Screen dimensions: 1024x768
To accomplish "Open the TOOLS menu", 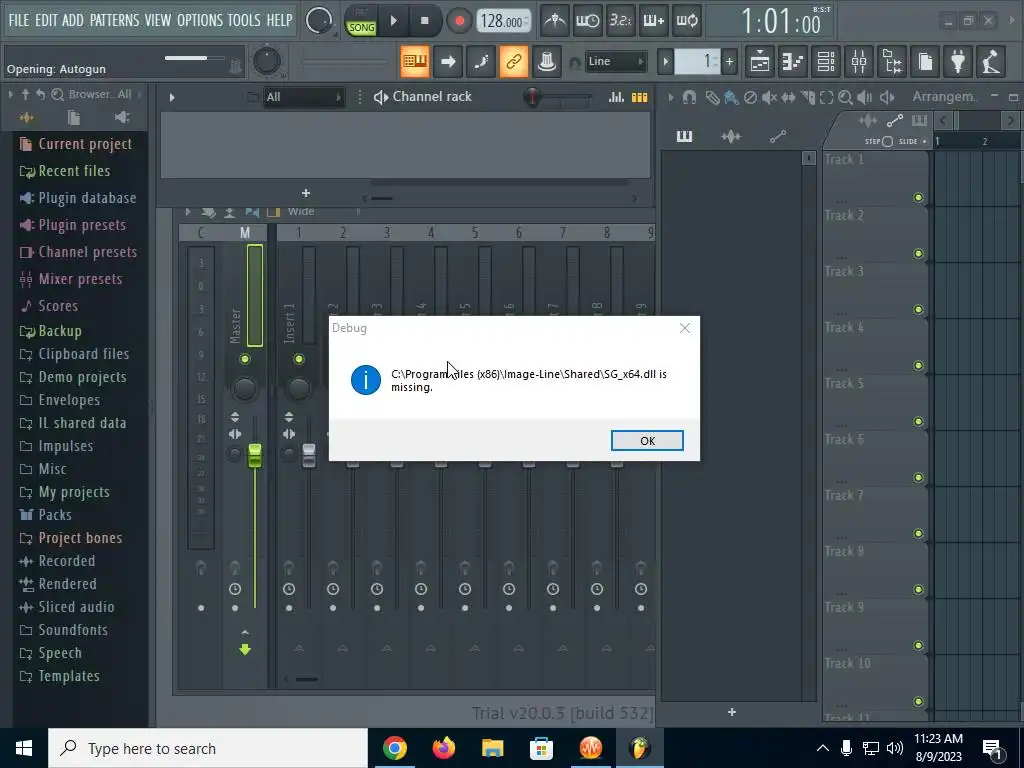I will click(x=244, y=20).
